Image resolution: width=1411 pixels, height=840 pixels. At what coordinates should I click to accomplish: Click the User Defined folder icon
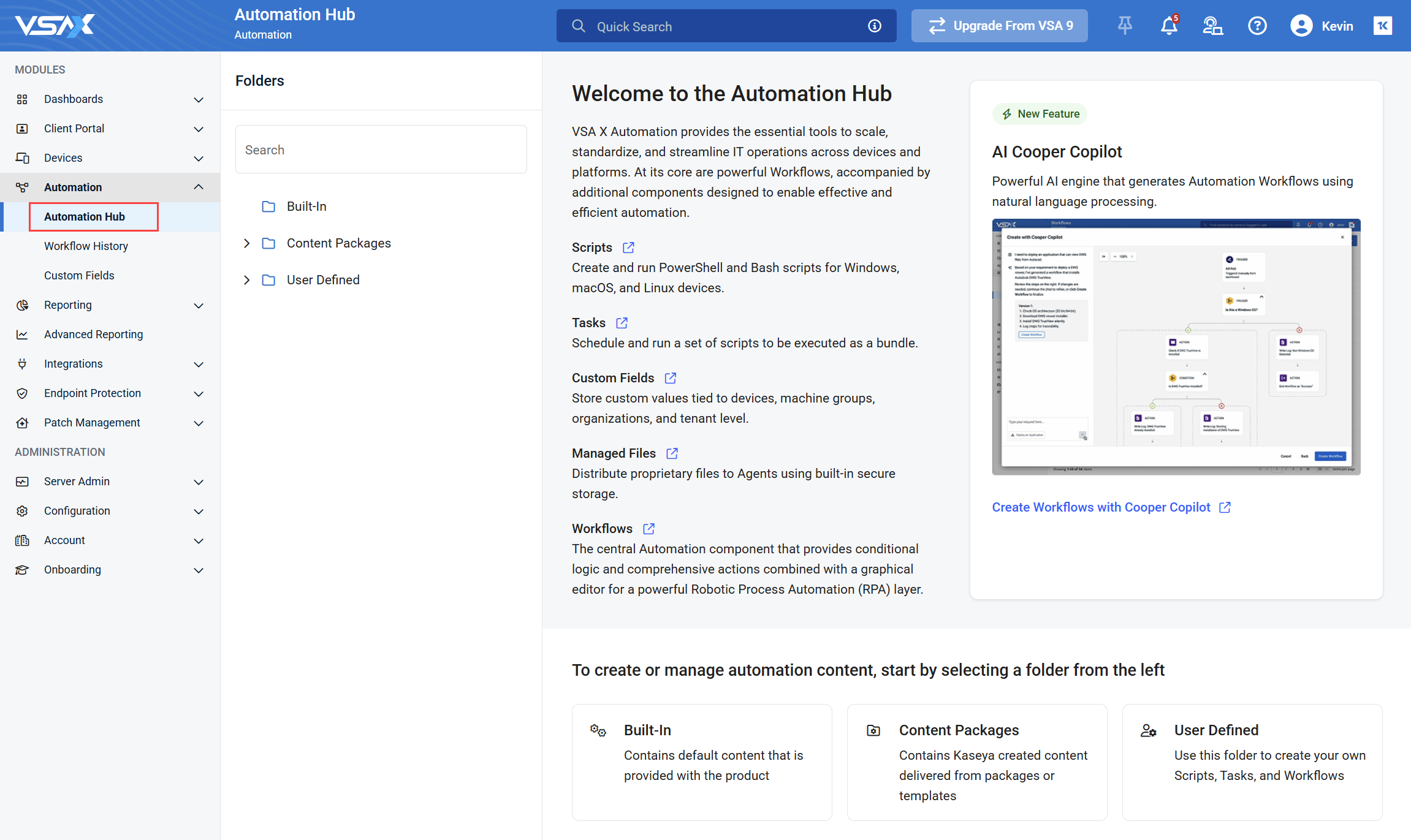click(268, 280)
